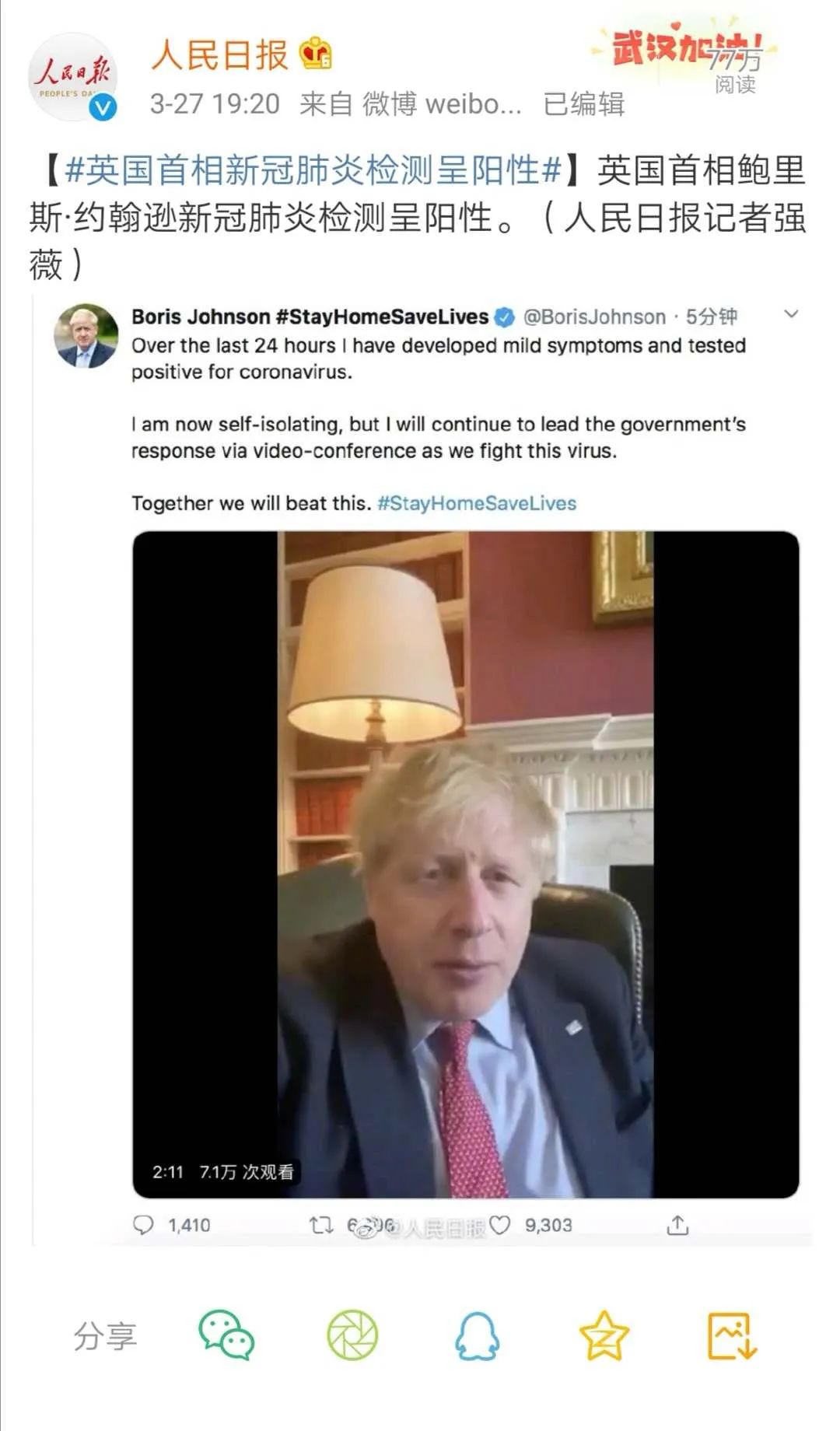Click the blue verified checkmark beside Boris Johnson
This screenshot has width=840, height=1431.
click(x=505, y=317)
